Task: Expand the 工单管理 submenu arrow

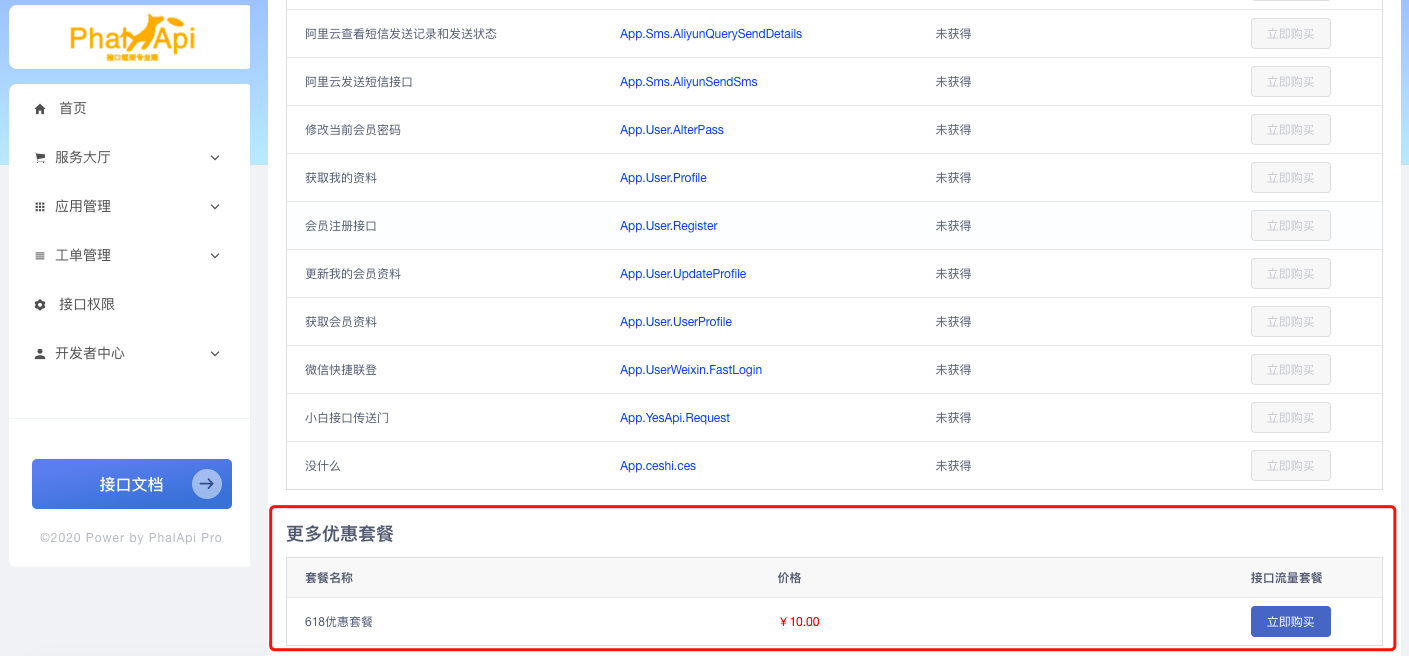Action: [x=215, y=256]
